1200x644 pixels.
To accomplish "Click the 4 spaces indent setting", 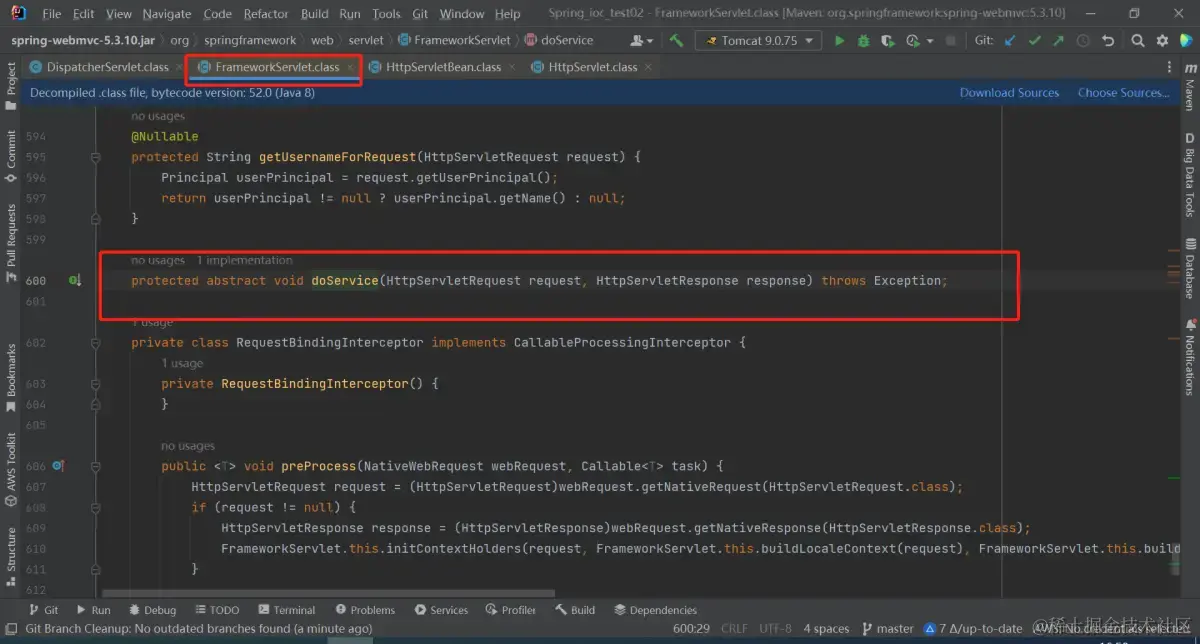I will click(x=826, y=629).
